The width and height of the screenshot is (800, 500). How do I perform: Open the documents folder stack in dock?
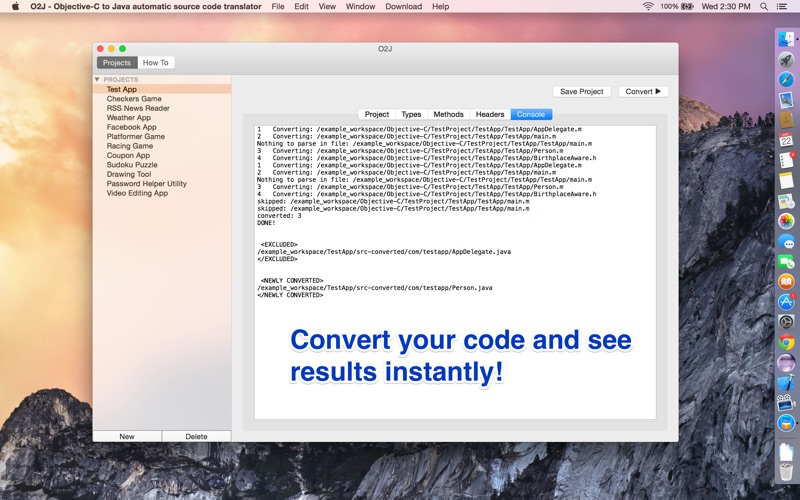tap(786, 452)
